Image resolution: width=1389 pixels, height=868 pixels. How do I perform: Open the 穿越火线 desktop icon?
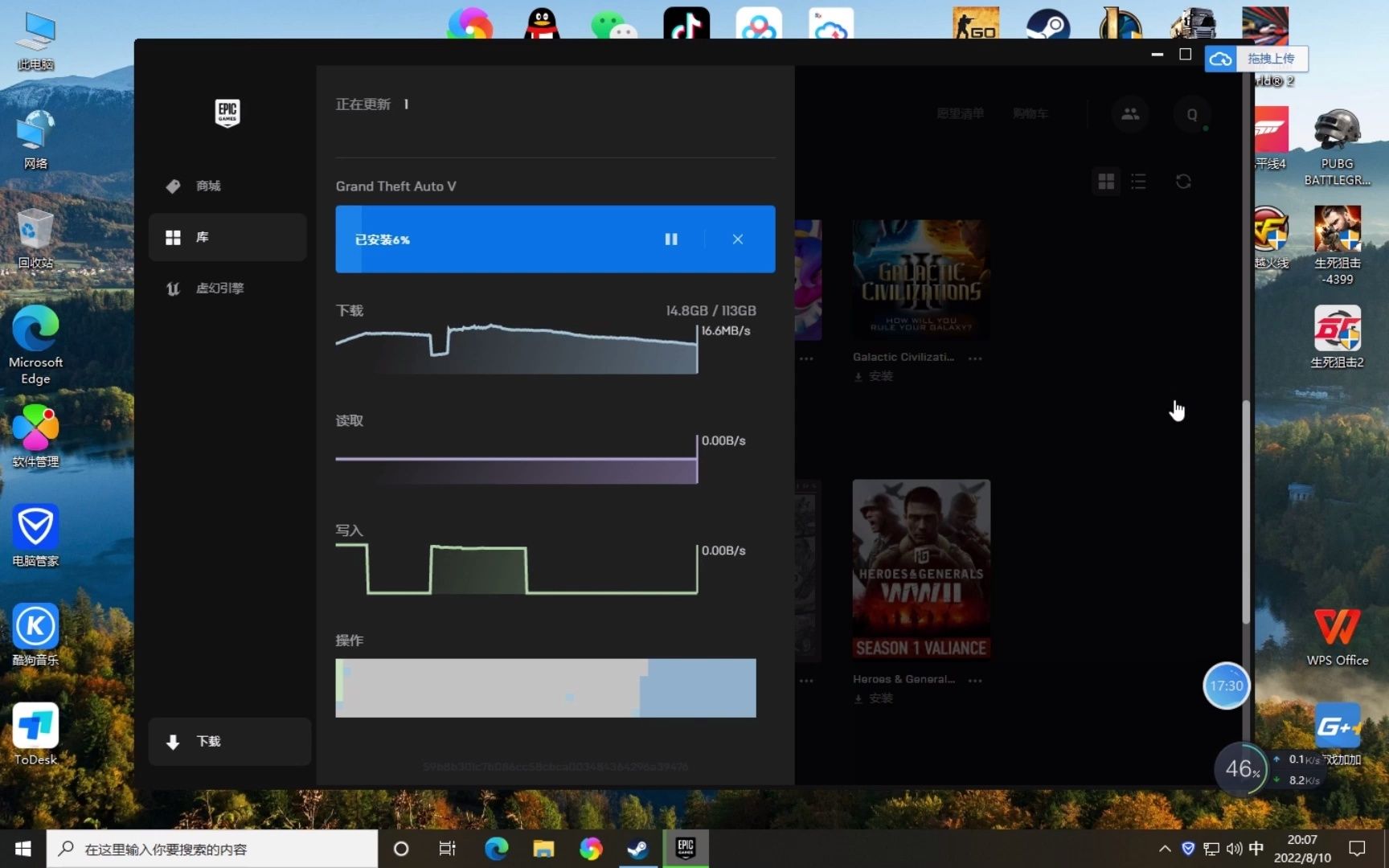(x=1272, y=238)
